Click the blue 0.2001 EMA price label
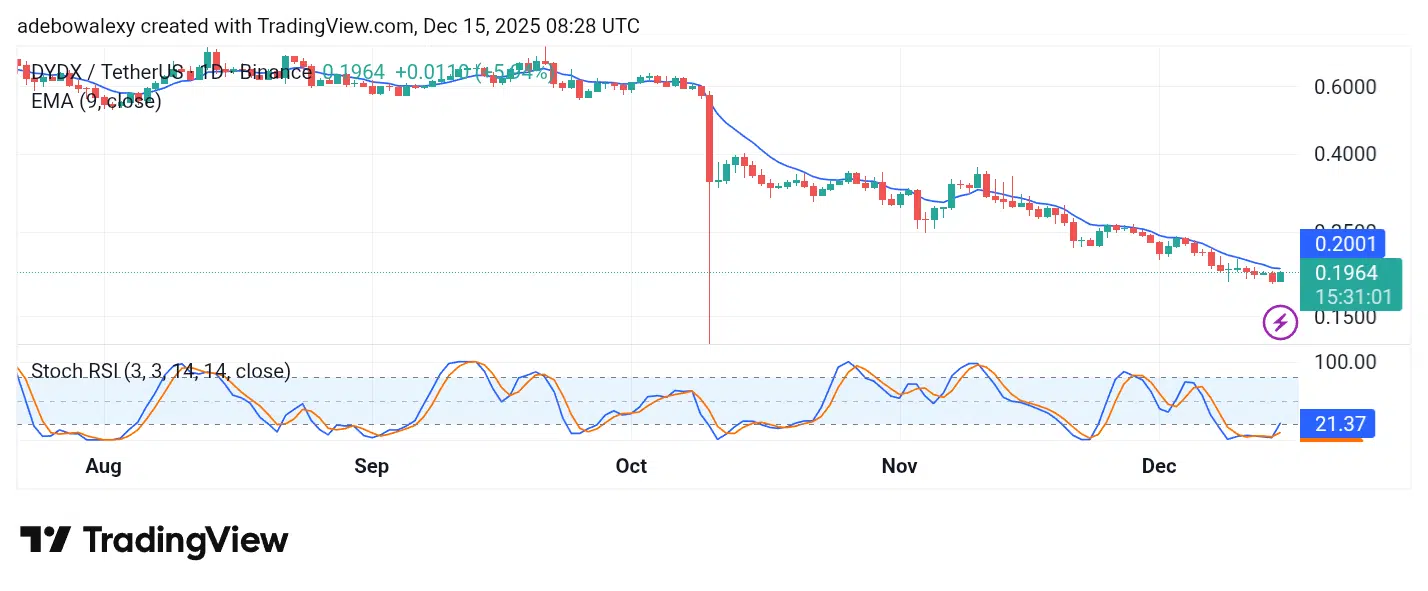This screenshot has width=1428, height=591. [x=1340, y=243]
